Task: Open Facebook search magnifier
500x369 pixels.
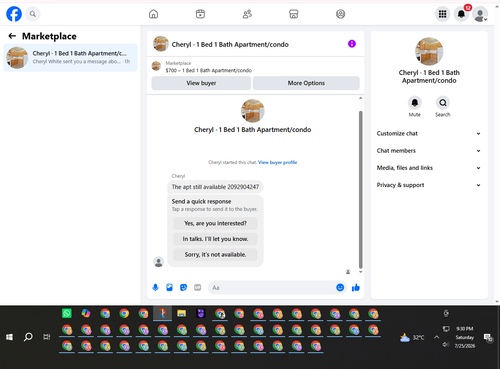Action: tap(33, 14)
